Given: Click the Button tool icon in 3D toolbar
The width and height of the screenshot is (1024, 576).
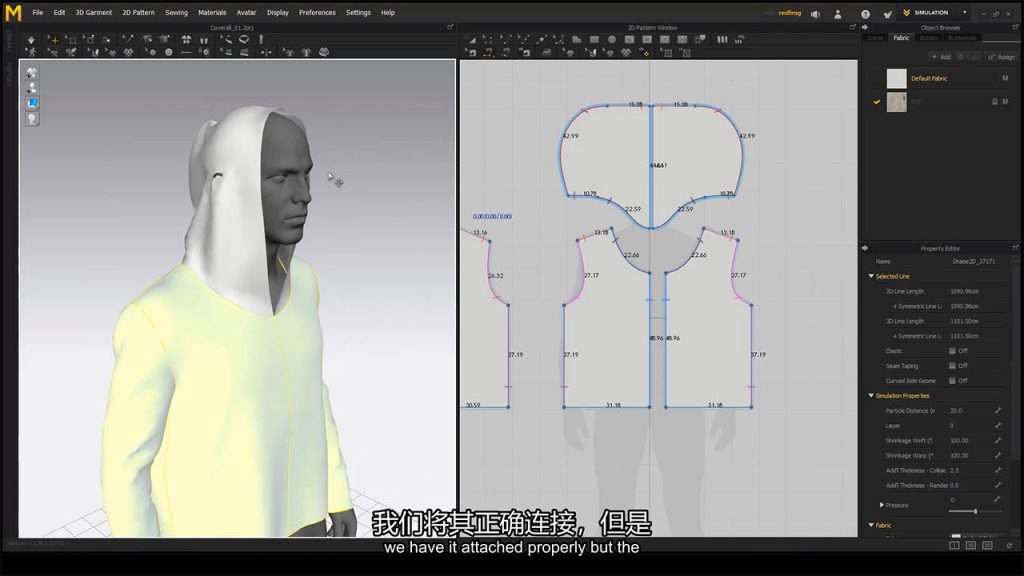Looking at the screenshot, I should click(x=168, y=52).
